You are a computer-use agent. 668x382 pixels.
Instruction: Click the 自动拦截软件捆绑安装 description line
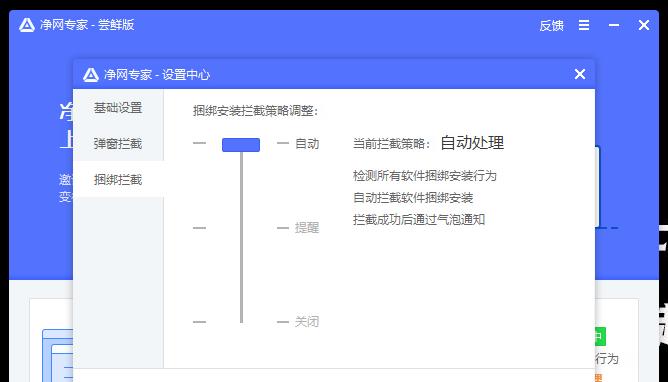pyautogui.click(x=413, y=198)
